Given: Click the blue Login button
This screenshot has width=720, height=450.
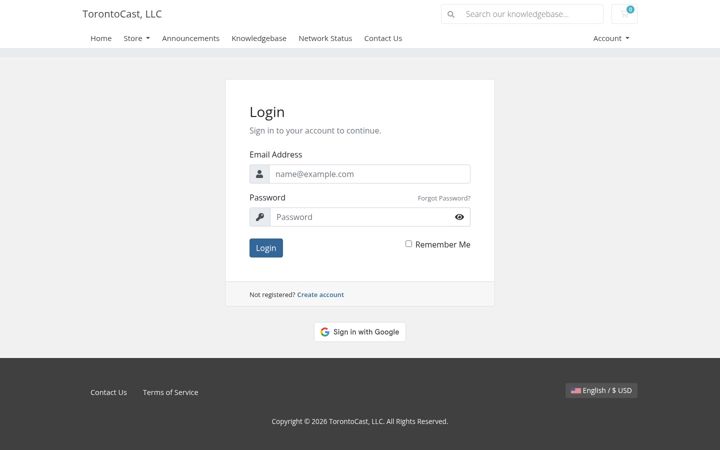Looking at the screenshot, I should pyautogui.click(x=266, y=248).
